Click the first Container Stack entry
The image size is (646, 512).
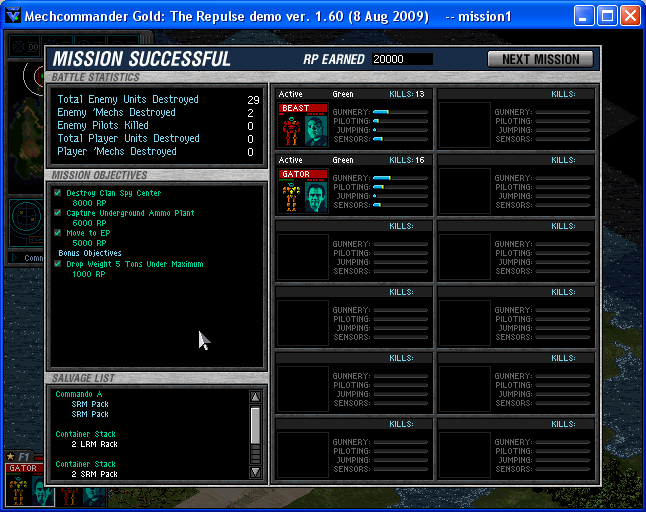[85, 434]
